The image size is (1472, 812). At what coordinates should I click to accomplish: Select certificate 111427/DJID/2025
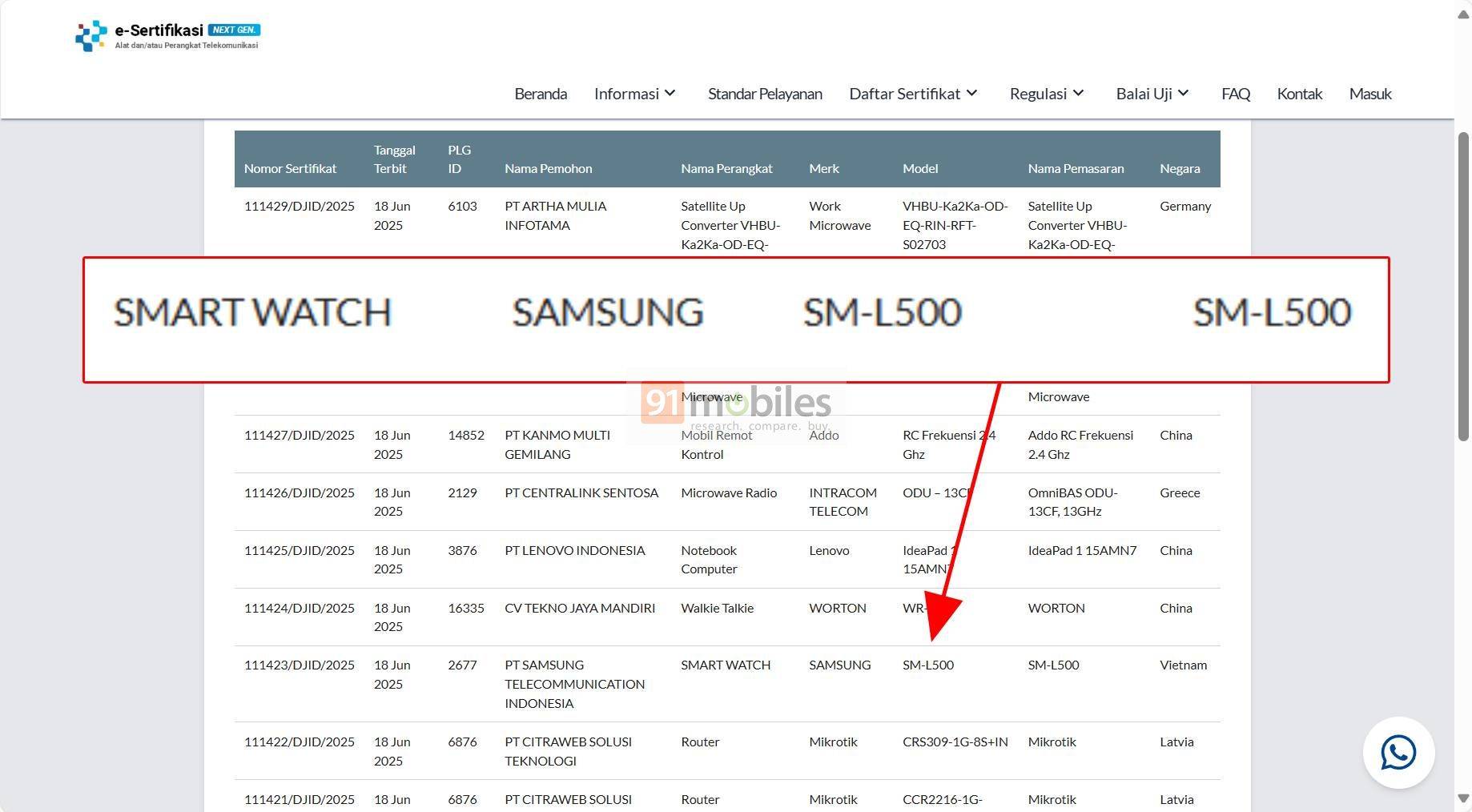pos(299,435)
